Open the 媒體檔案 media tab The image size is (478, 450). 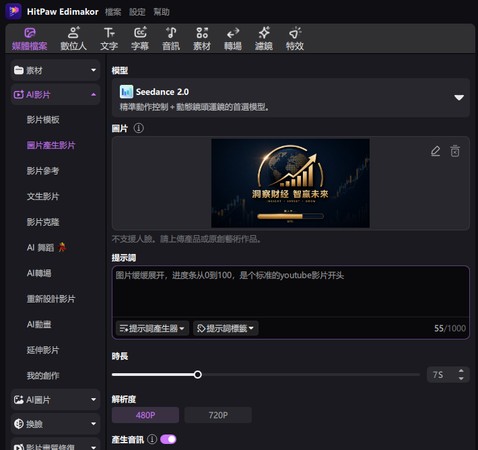pyautogui.click(x=30, y=39)
